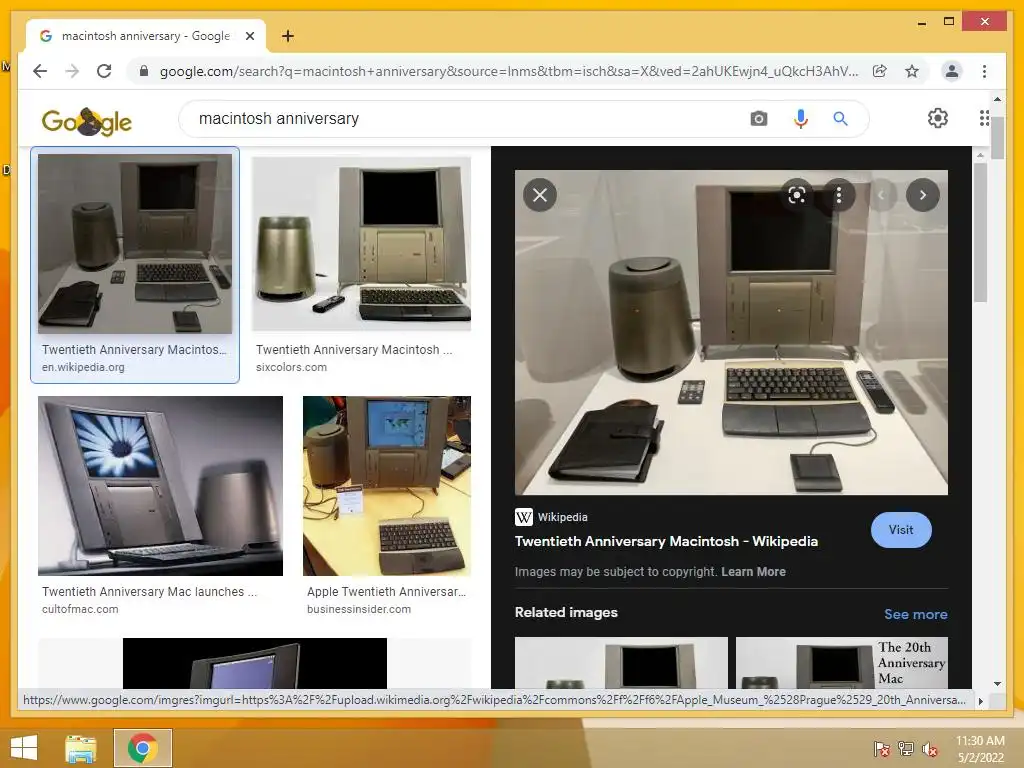
Task: Open Action Center flag in tray
Action: [x=882, y=749]
